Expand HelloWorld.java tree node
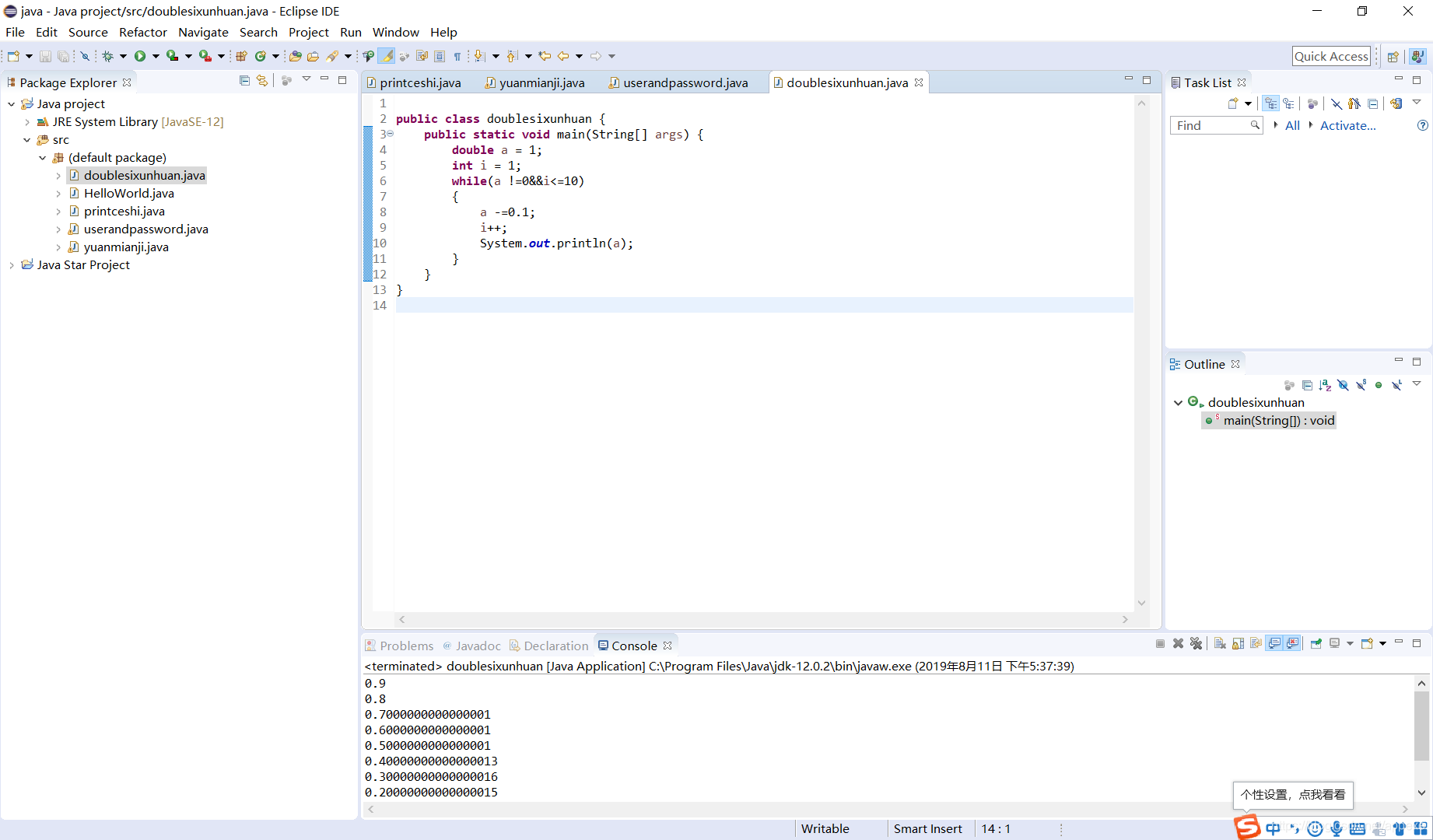 [x=58, y=194]
